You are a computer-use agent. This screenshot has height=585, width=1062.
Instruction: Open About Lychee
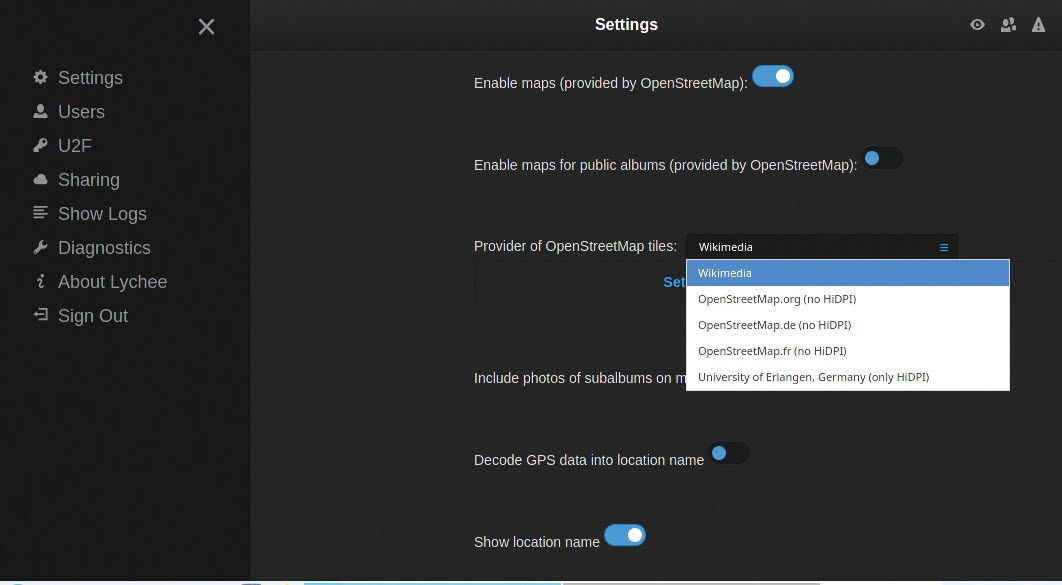coord(112,282)
